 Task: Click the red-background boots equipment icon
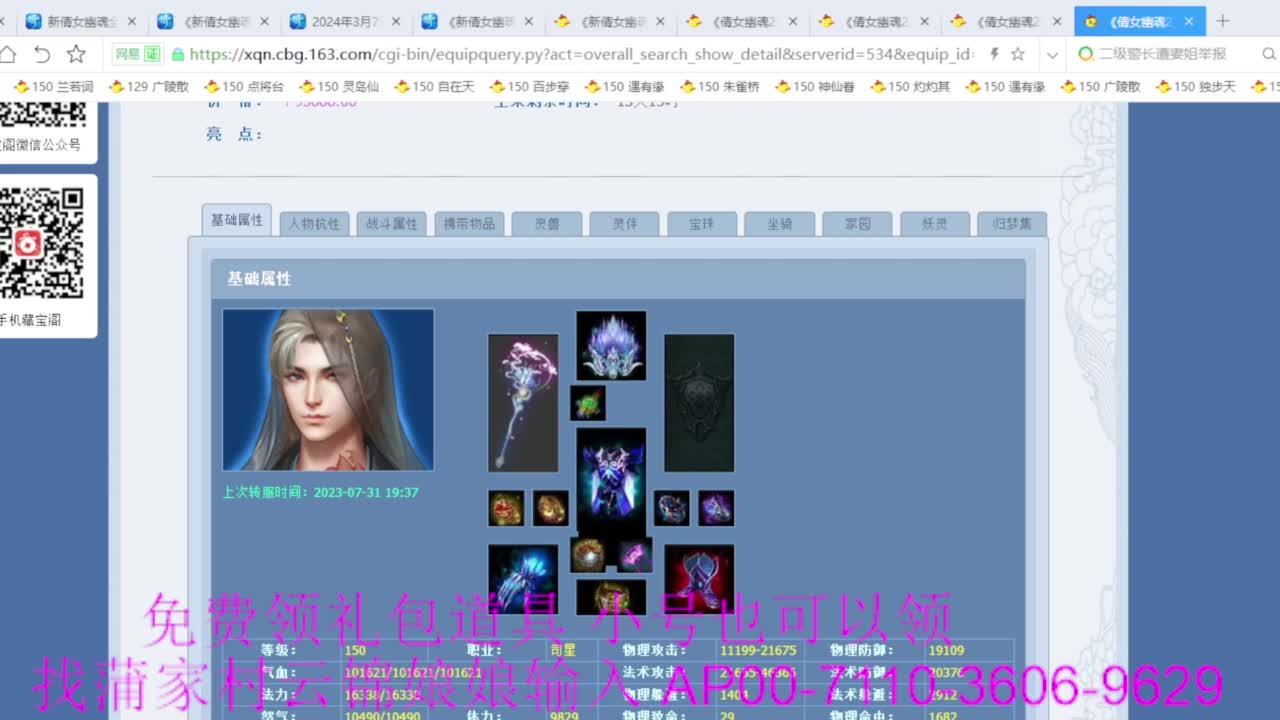(699, 577)
